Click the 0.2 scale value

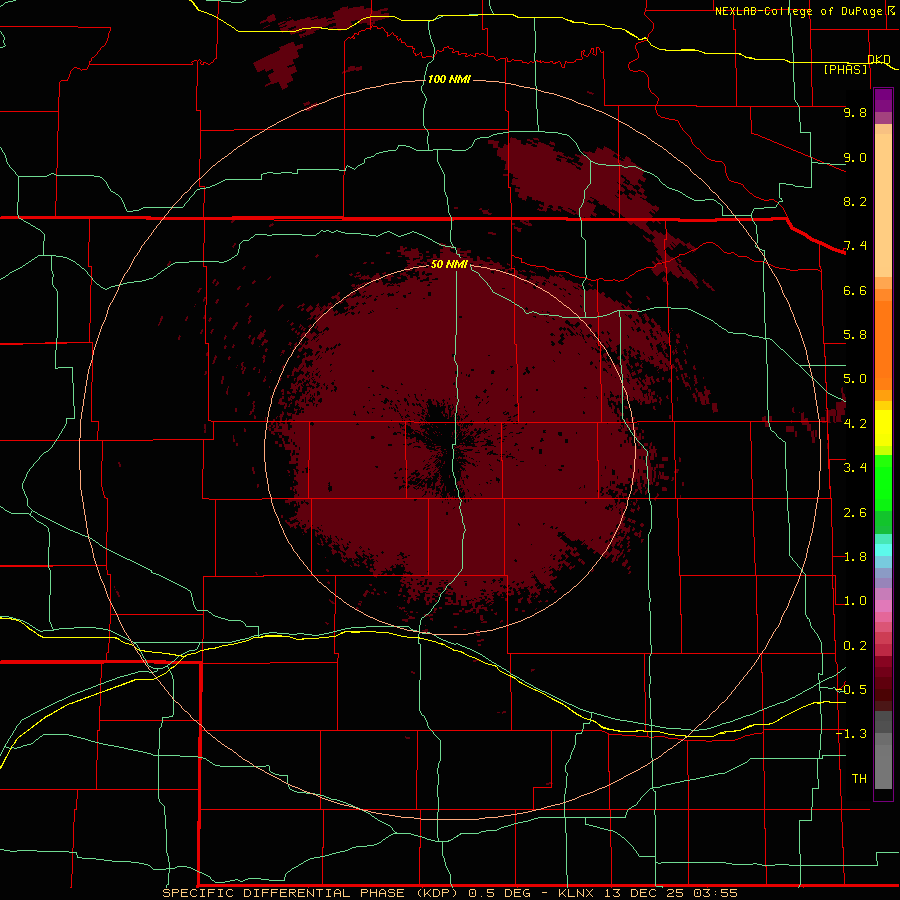point(855,646)
